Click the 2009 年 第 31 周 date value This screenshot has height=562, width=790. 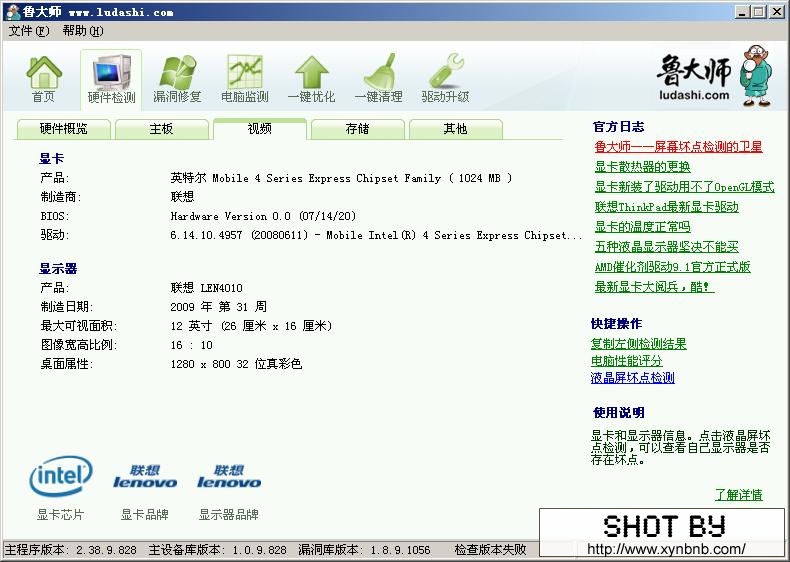click(x=219, y=306)
